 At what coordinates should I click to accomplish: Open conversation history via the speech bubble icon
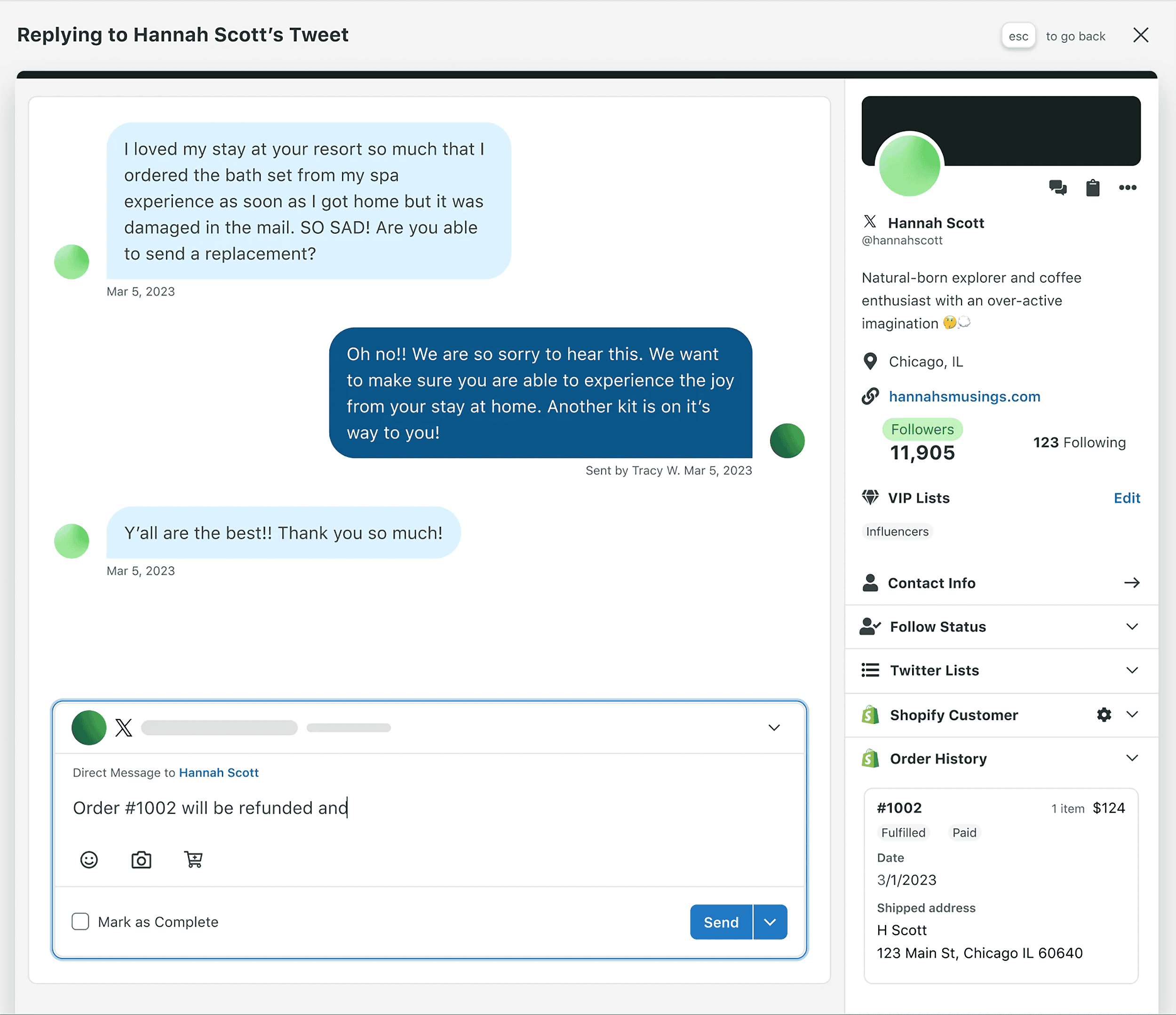1058,188
